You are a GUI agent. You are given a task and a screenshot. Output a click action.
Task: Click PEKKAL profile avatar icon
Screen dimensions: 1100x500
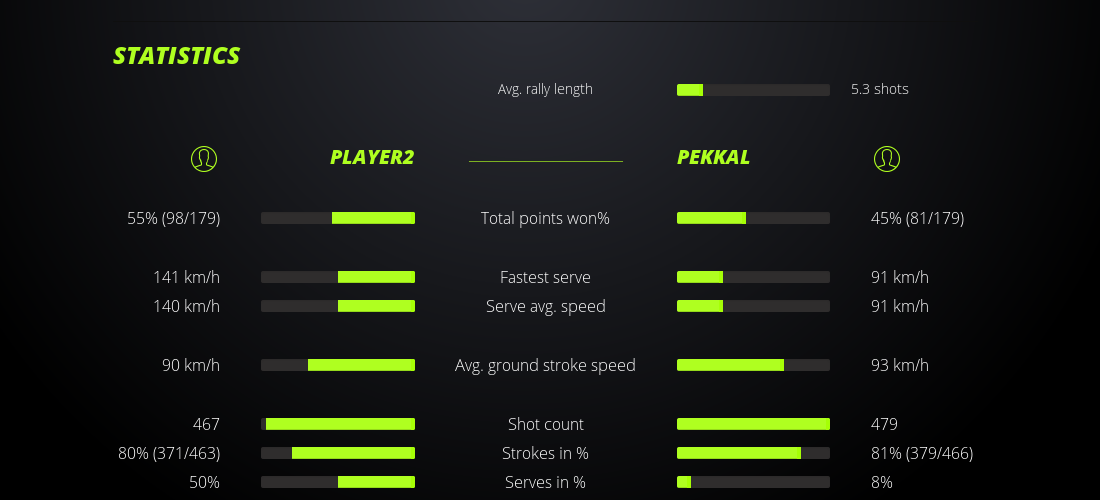(x=886, y=158)
